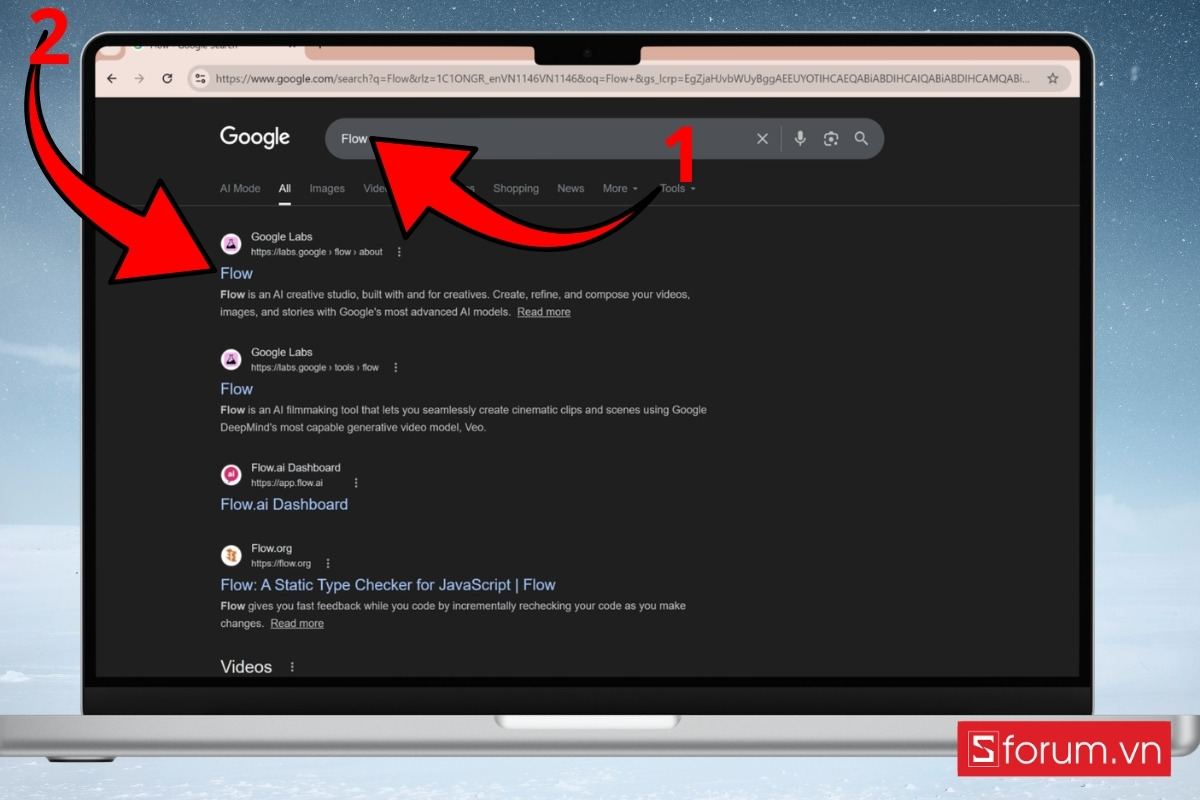The height and width of the screenshot is (800, 1200).
Task: Click the magnifying glass search icon
Action: tap(861, 139)
